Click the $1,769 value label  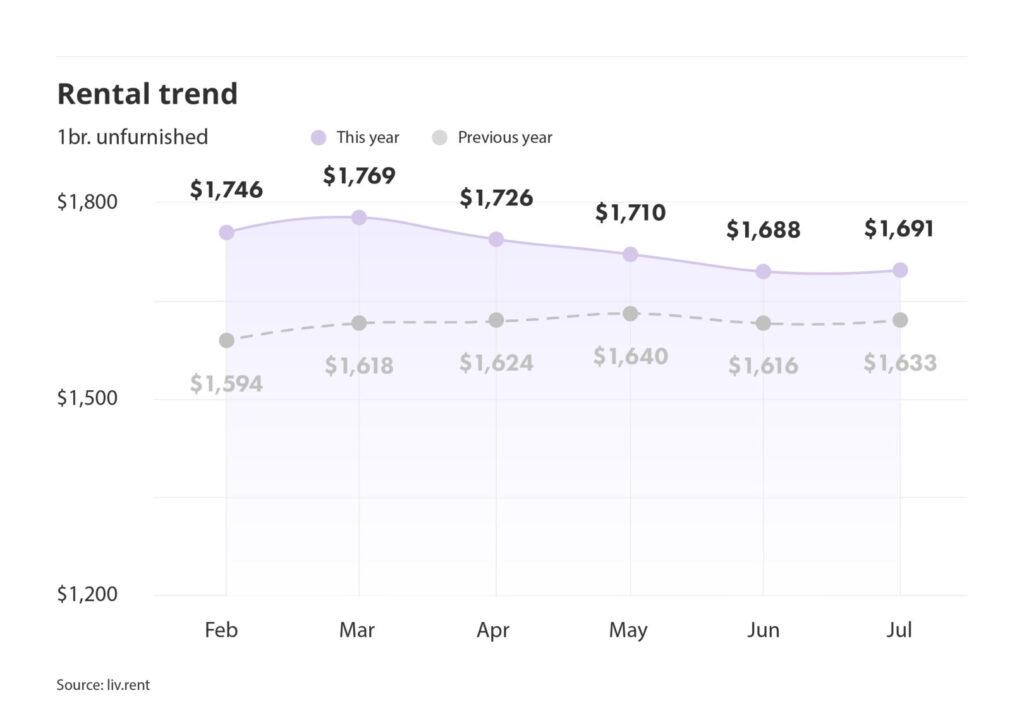pos(359,176)
